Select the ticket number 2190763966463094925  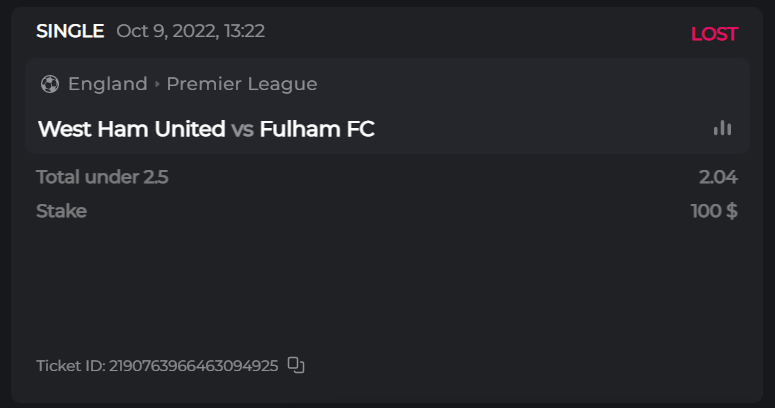click(193, 366)
